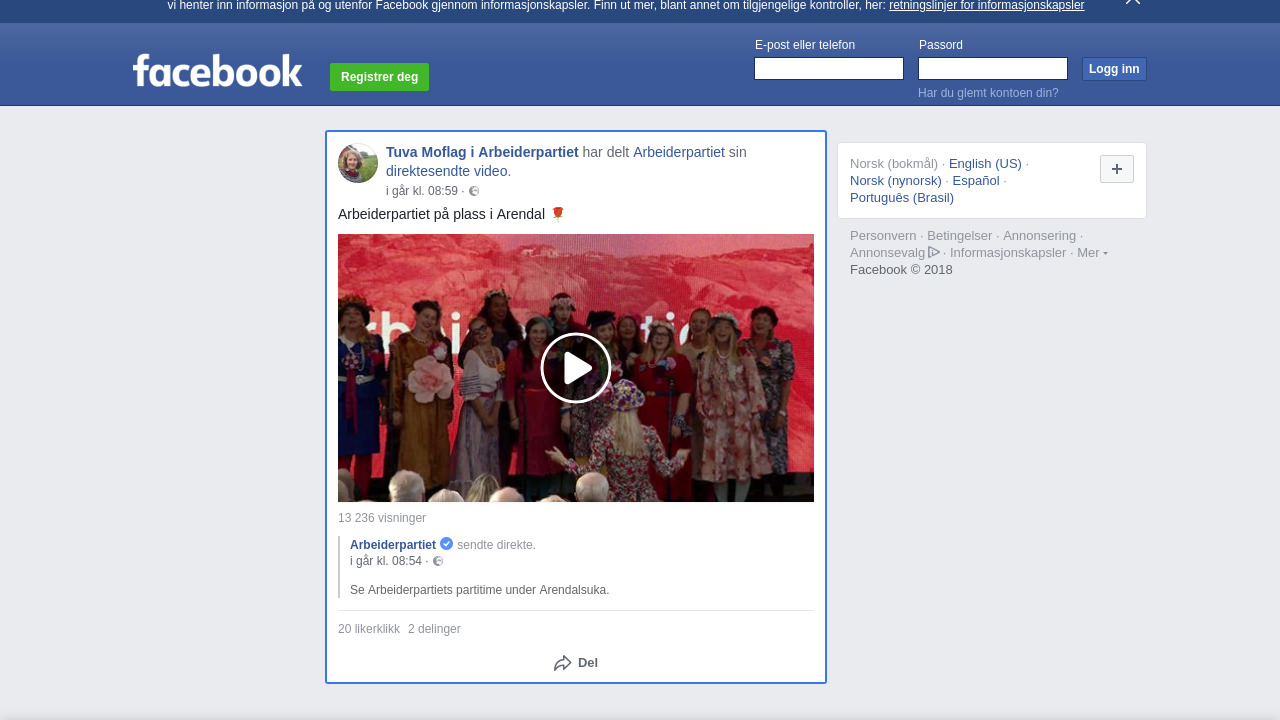
Task: Click the plus button for more languages
Action: (1117, 169)
